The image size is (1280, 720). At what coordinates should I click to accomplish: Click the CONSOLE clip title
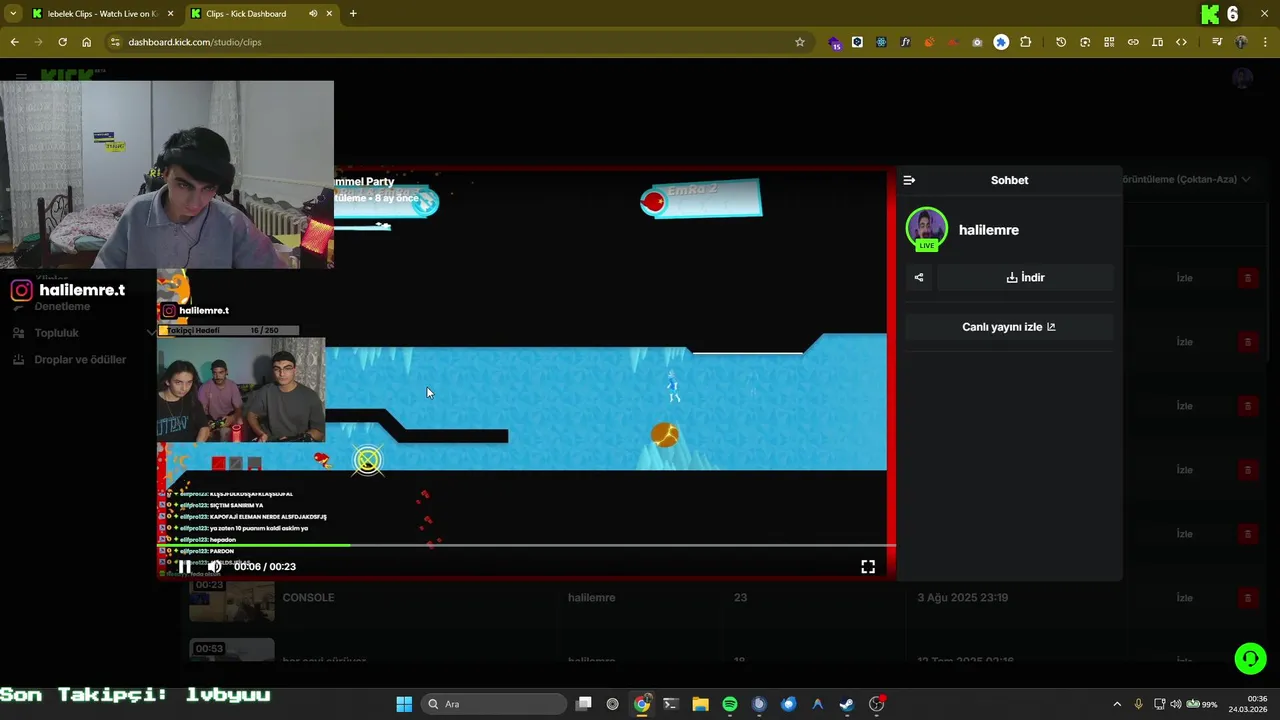308,598
